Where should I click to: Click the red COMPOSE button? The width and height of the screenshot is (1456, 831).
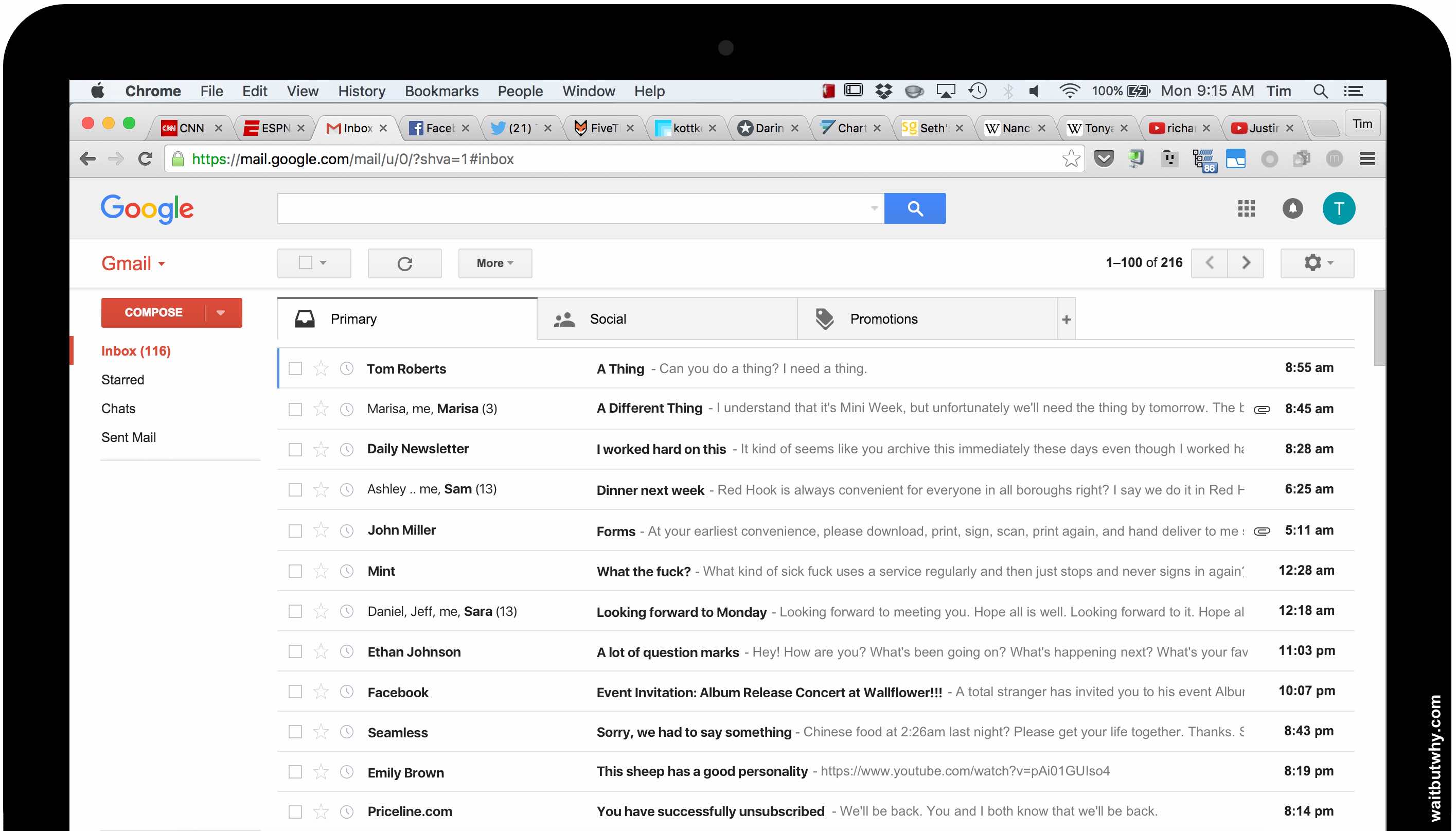[x=153, y=313]
